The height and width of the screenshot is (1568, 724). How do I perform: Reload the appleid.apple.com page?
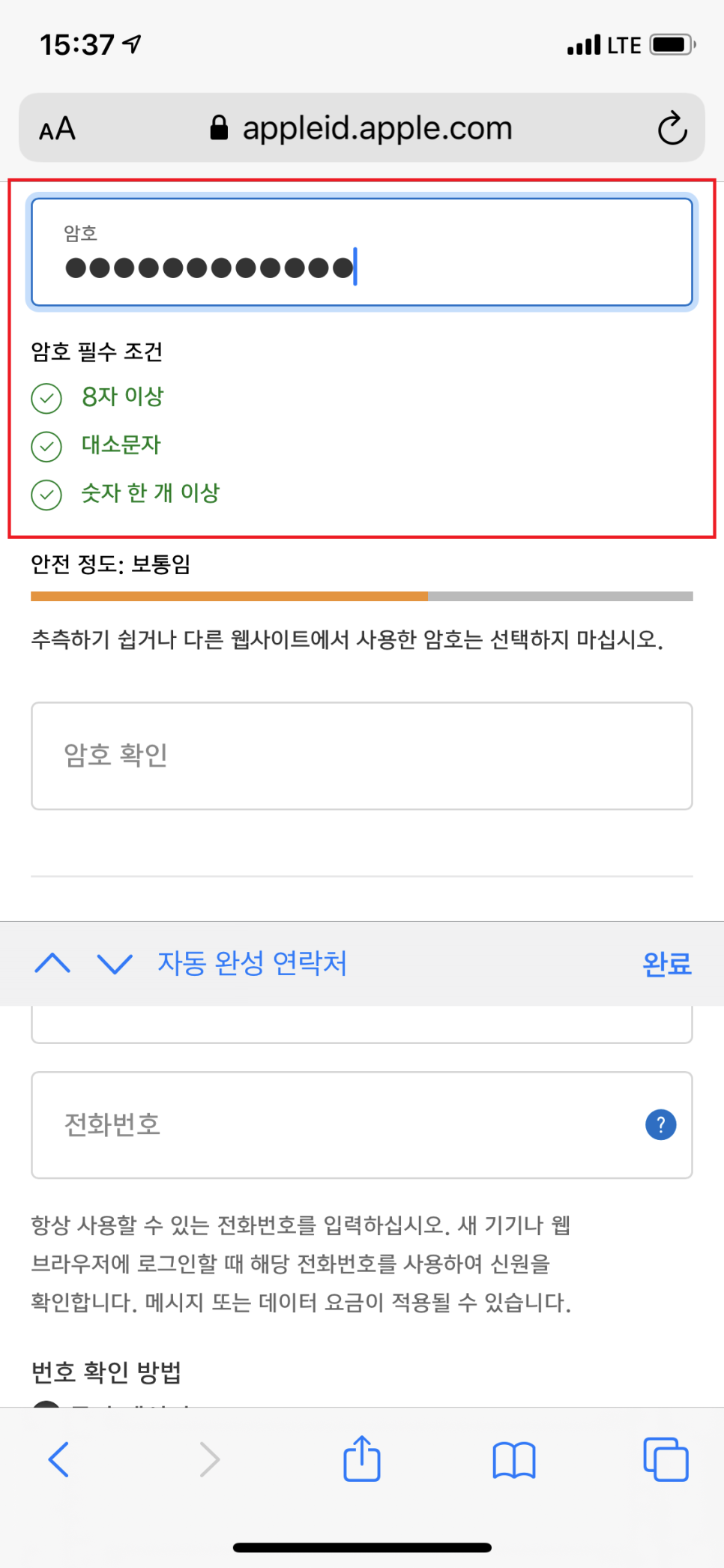(x=672, y=127)
